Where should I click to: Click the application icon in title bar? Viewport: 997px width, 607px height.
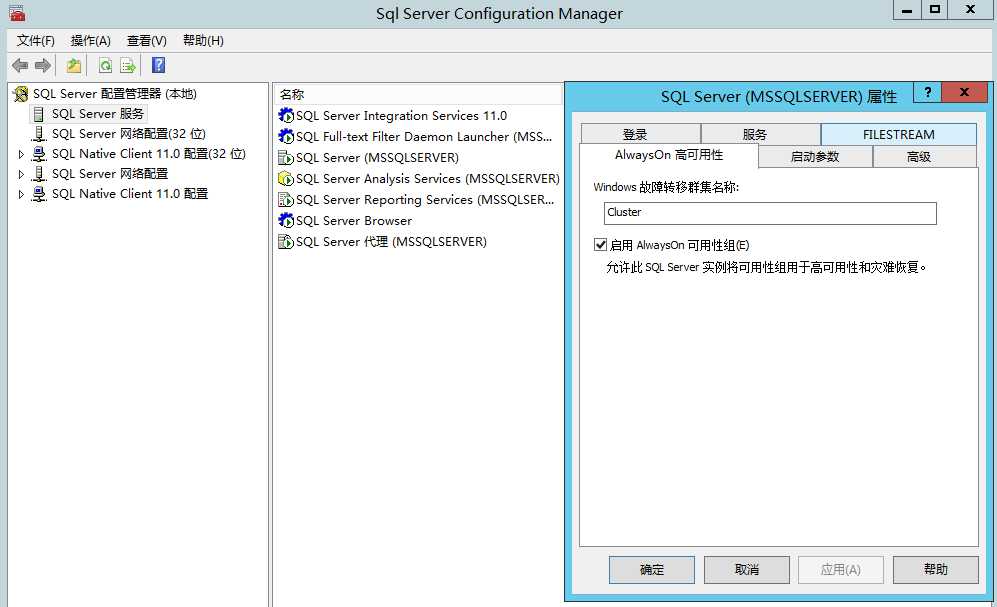pyautogui.click(x=17, y=13)
